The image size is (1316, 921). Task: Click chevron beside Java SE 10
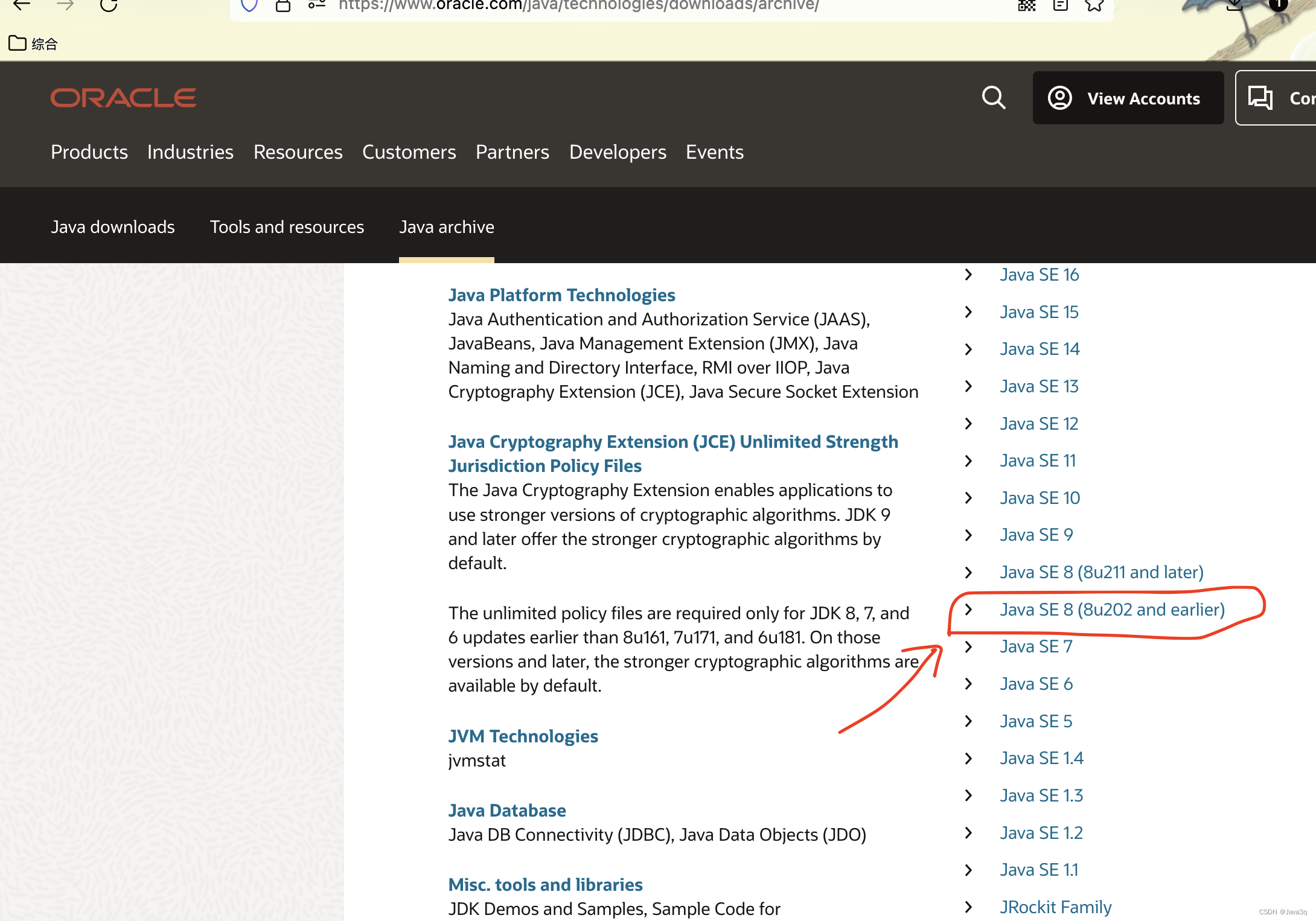[x=968, y=498]
